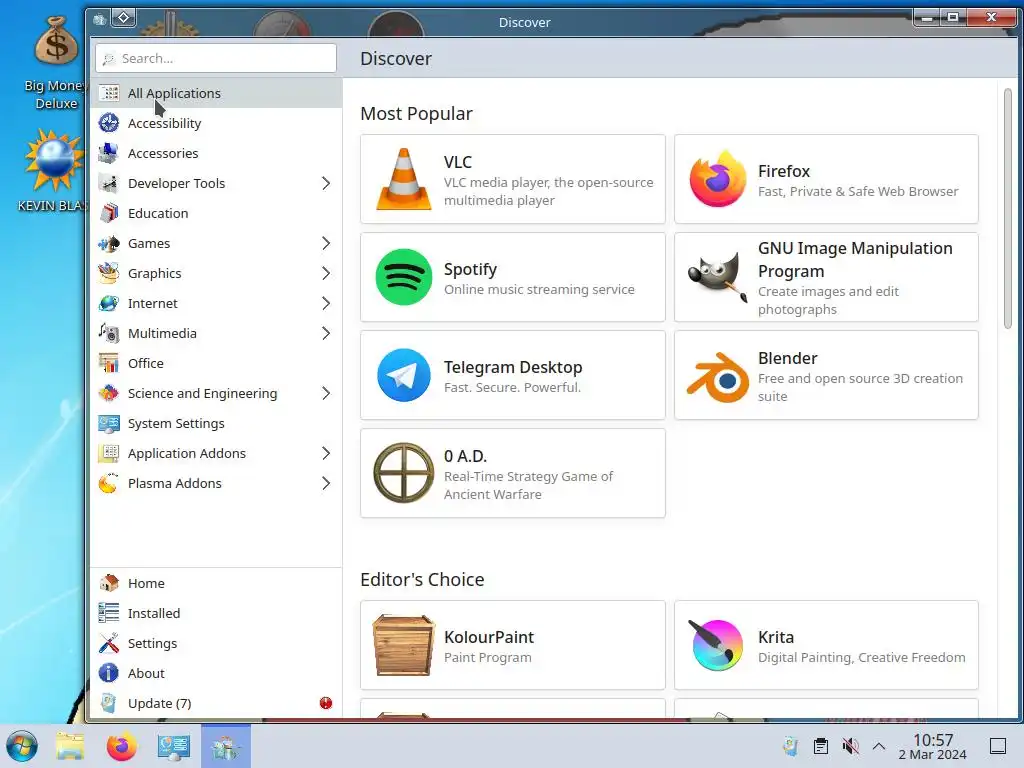Click the Graphics category icon
The width and height of the screenshot is (1024, 768).
pos(108,273)
